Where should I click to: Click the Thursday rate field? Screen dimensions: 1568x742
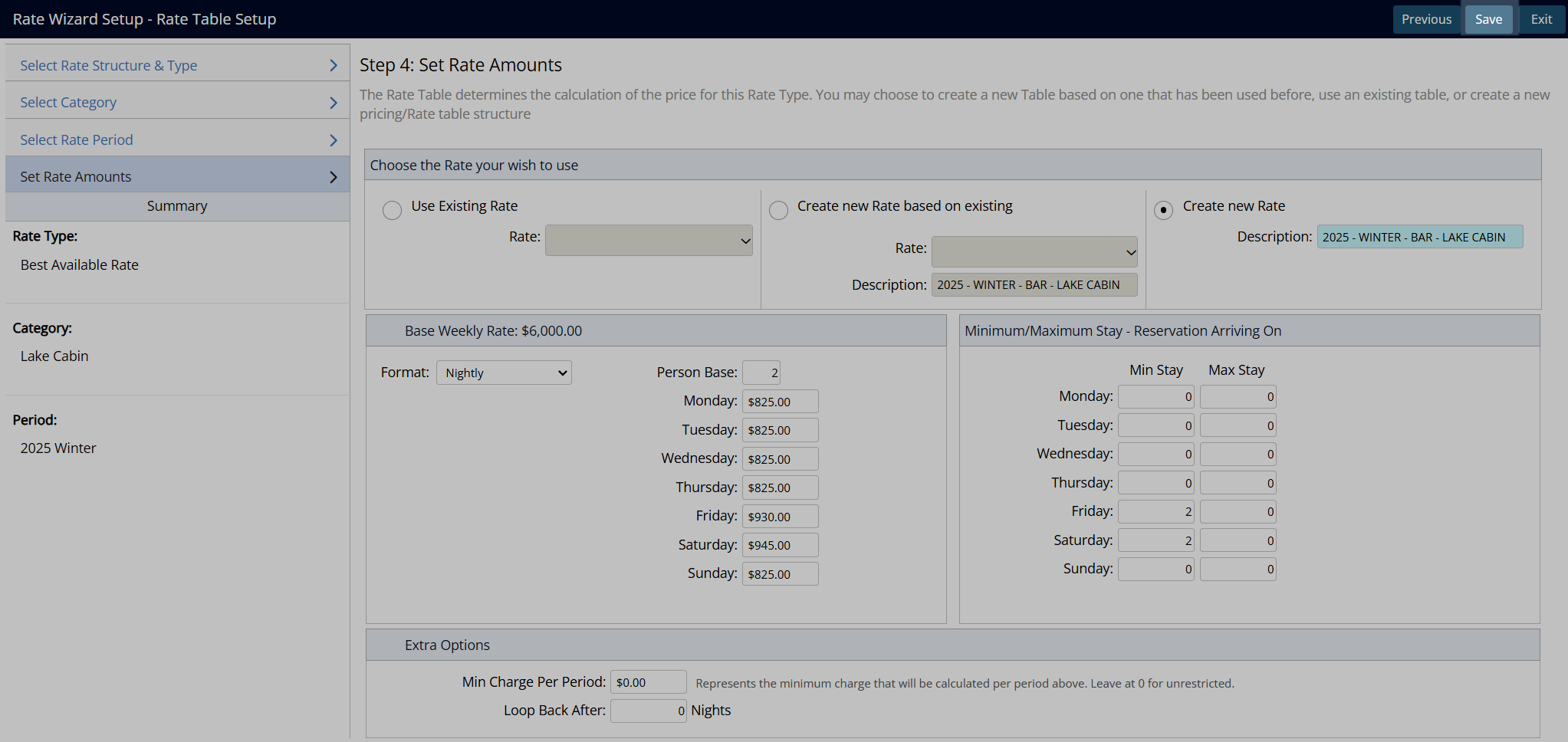780,488
